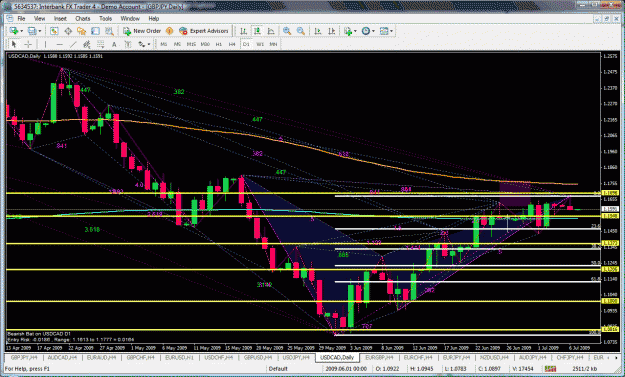The width and height of the screenshot is (625, 377).
Task: Switch to the AUDCAD,H4 chart tab
Action: click(x=62, y=358)
